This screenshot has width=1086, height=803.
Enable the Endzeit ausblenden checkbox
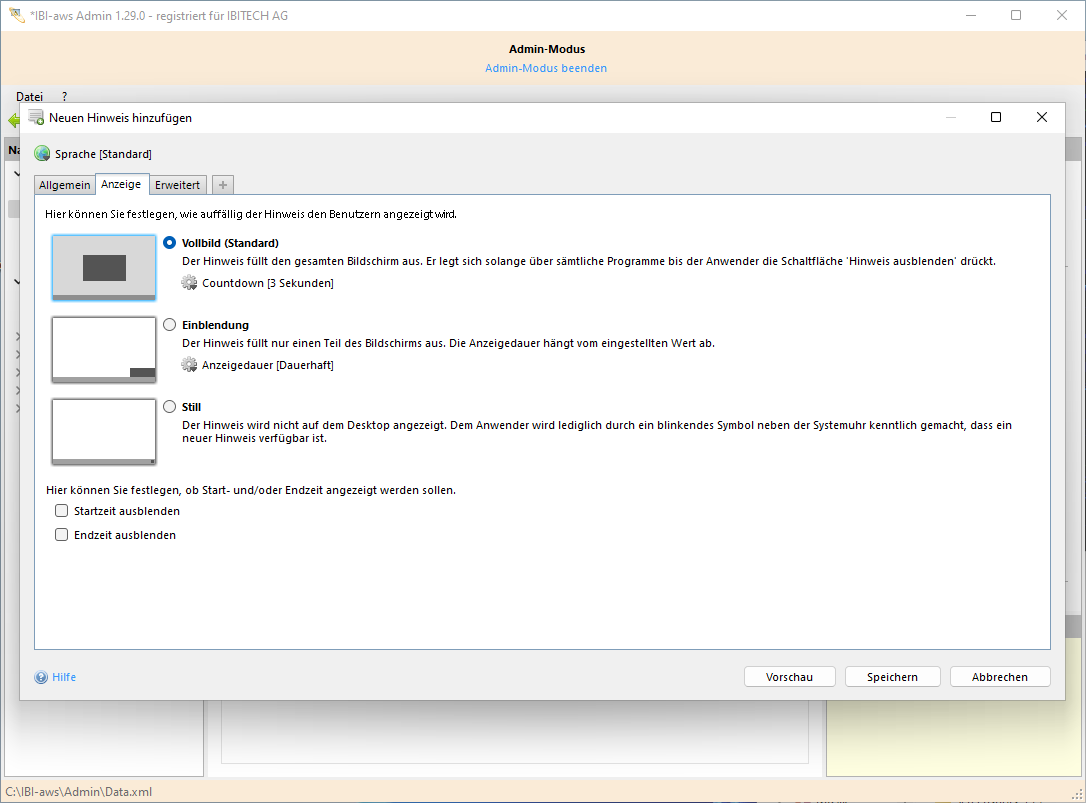pos(61,535)
